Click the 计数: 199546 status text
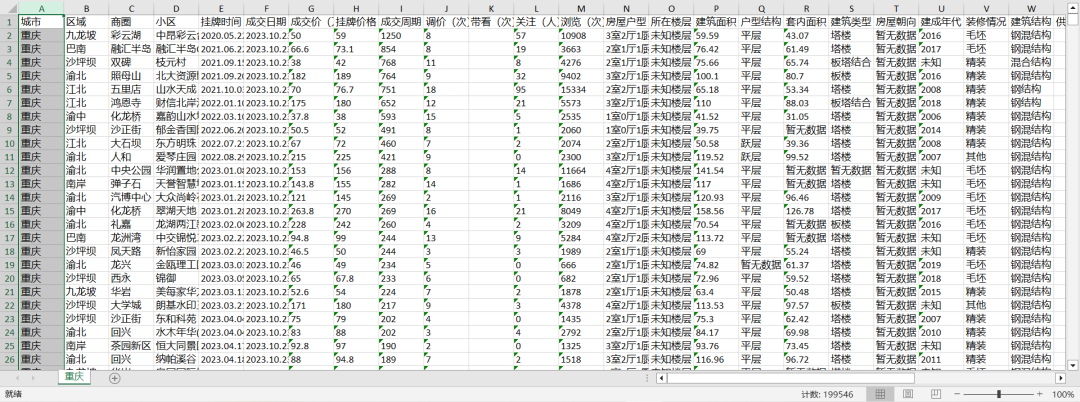Viewport: 1080px width, 402px height. pos(827,394)
